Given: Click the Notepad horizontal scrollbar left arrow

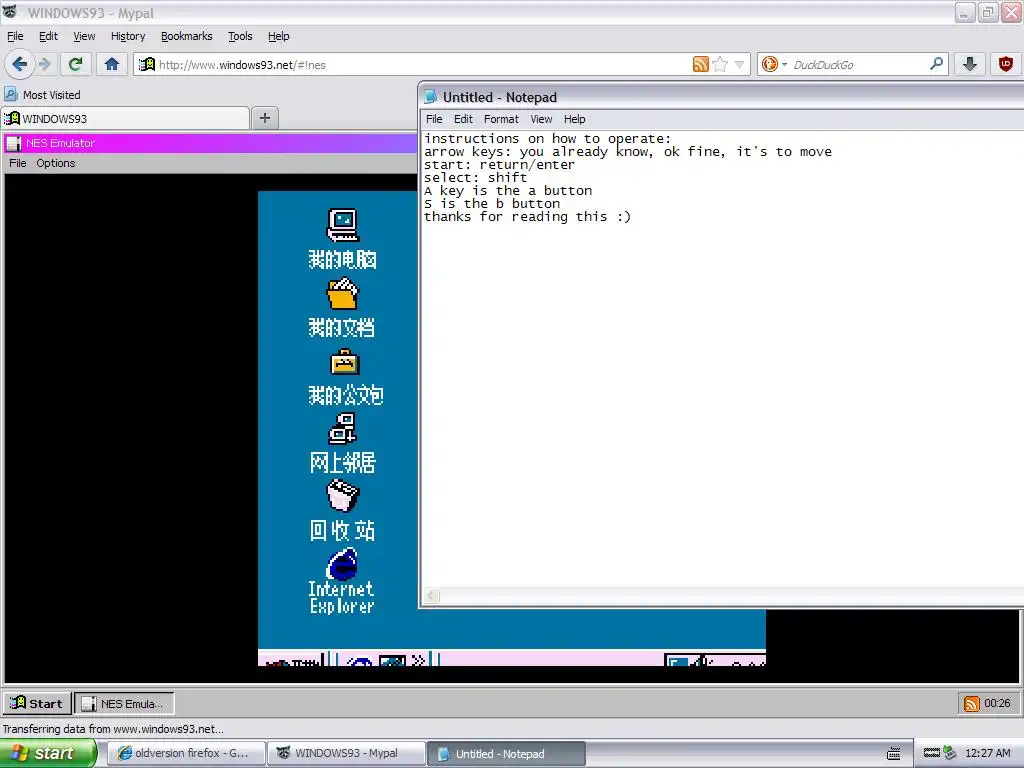Looking at the screenshot, I should (x=432, y=595).
